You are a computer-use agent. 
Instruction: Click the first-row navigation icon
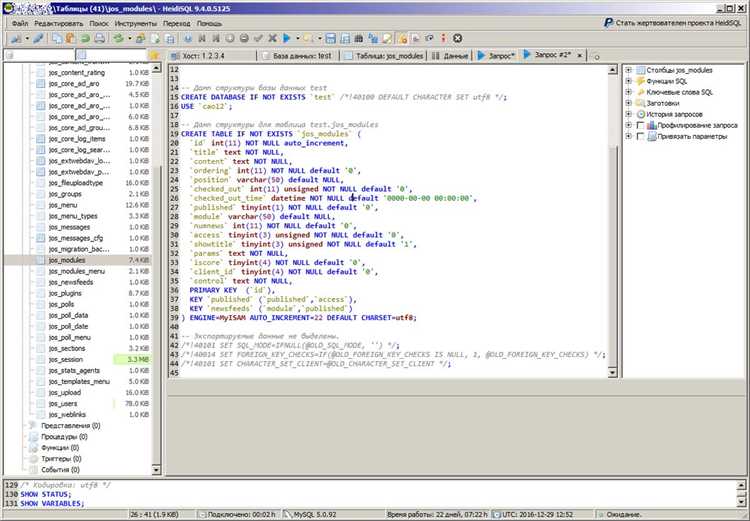(202, 39)
